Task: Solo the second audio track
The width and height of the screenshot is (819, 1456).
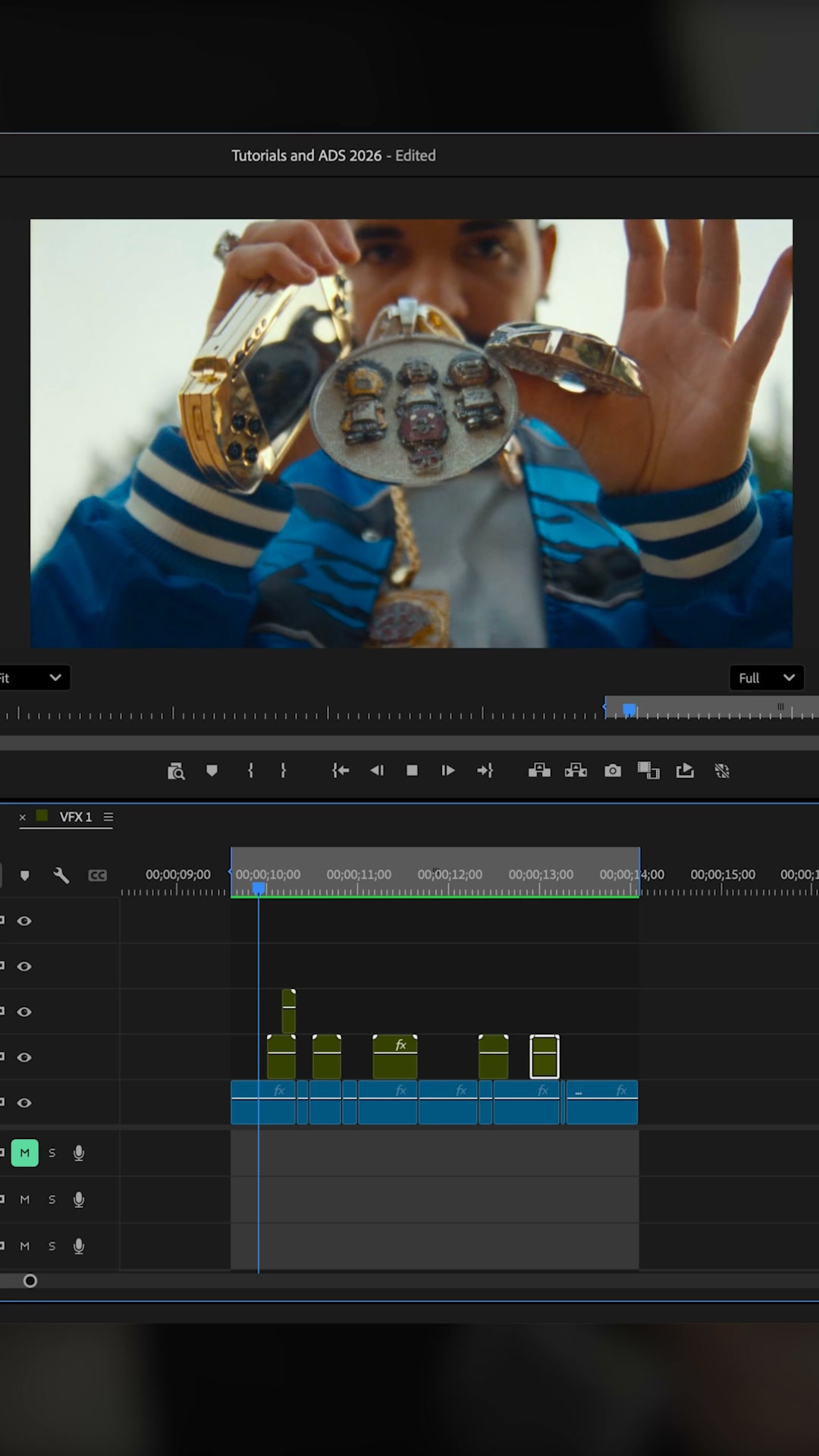Action: [52, 1200]
